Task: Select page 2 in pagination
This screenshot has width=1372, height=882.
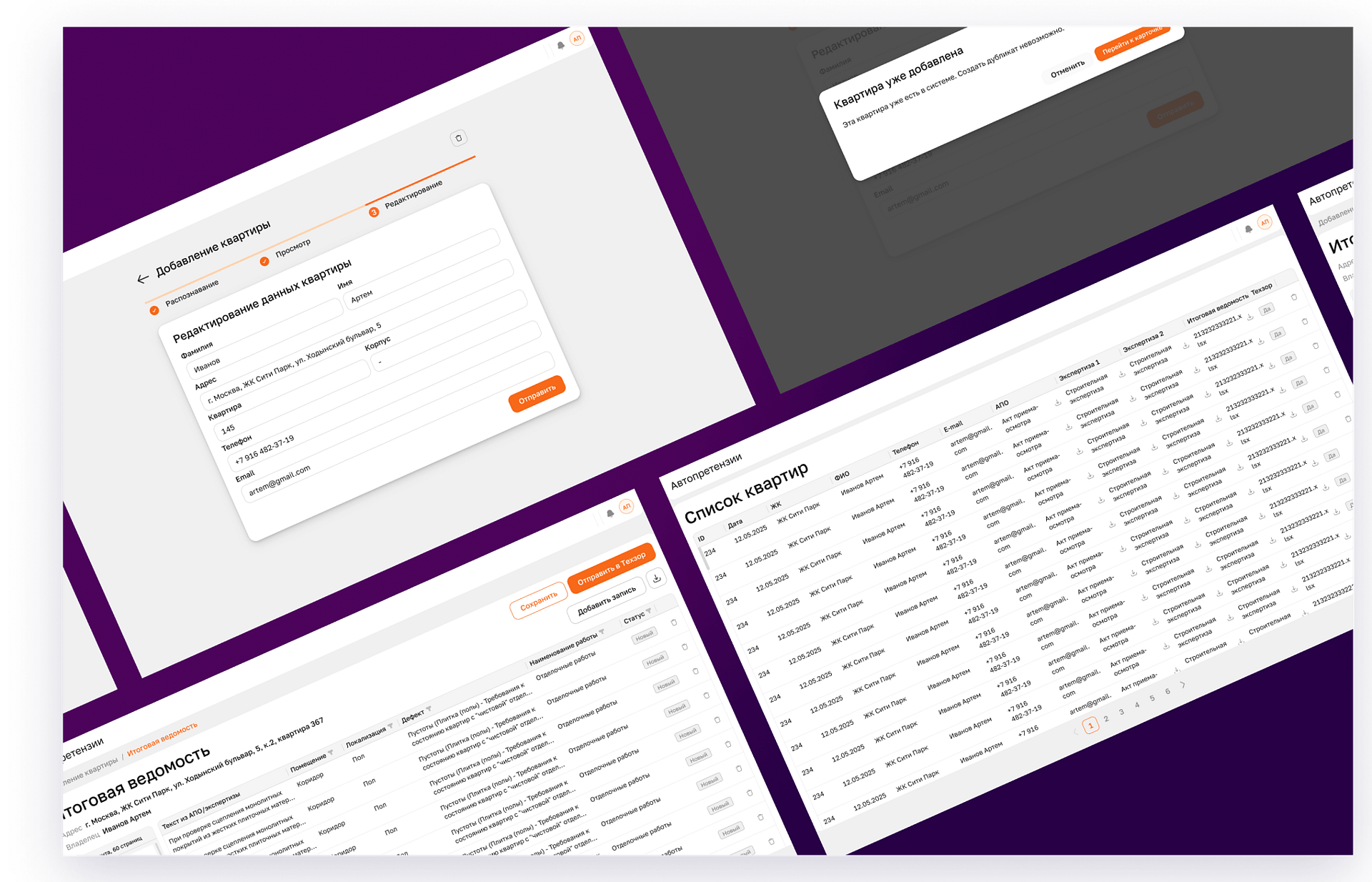Action: (x=1106, y=719)
